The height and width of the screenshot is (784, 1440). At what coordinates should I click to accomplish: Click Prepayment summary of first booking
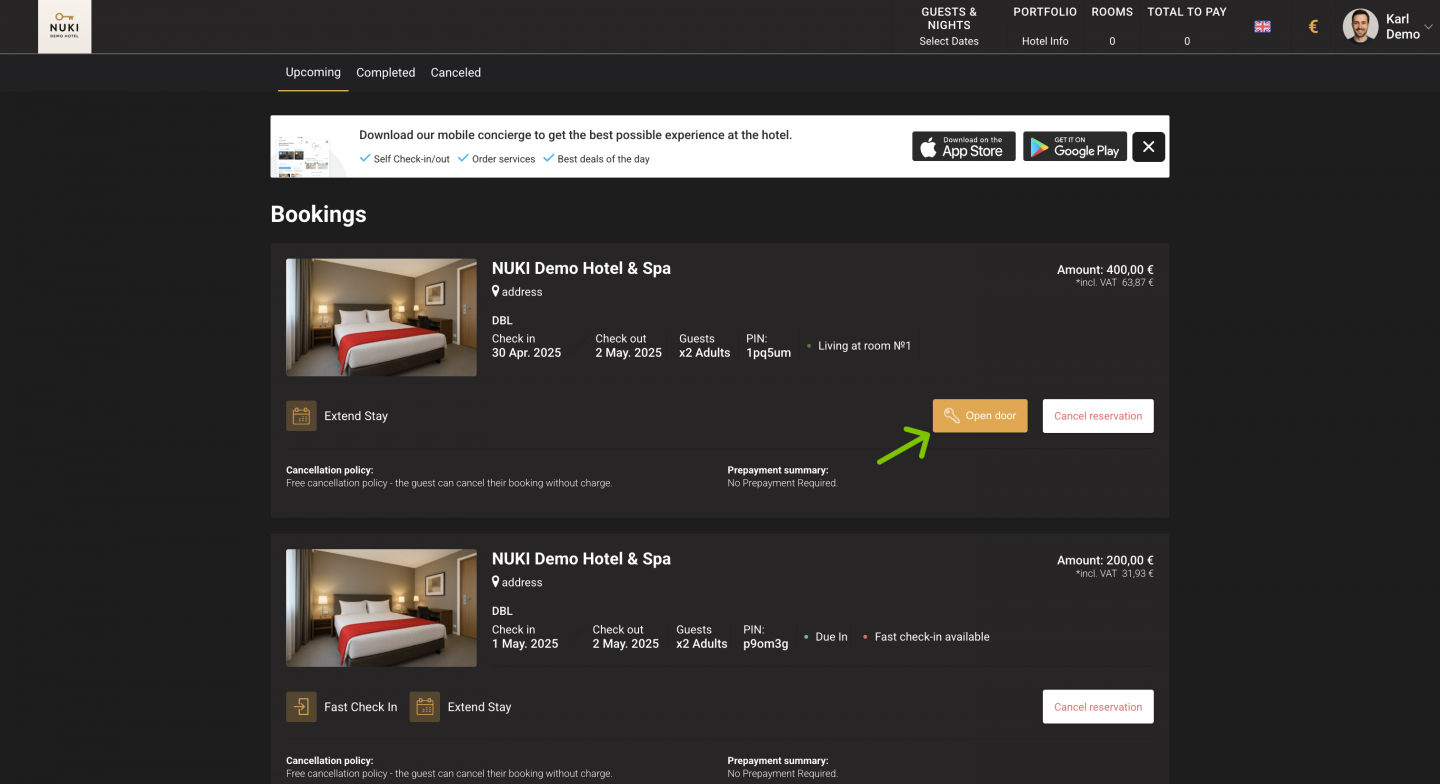pyautogui.click(x=783, y=476)
